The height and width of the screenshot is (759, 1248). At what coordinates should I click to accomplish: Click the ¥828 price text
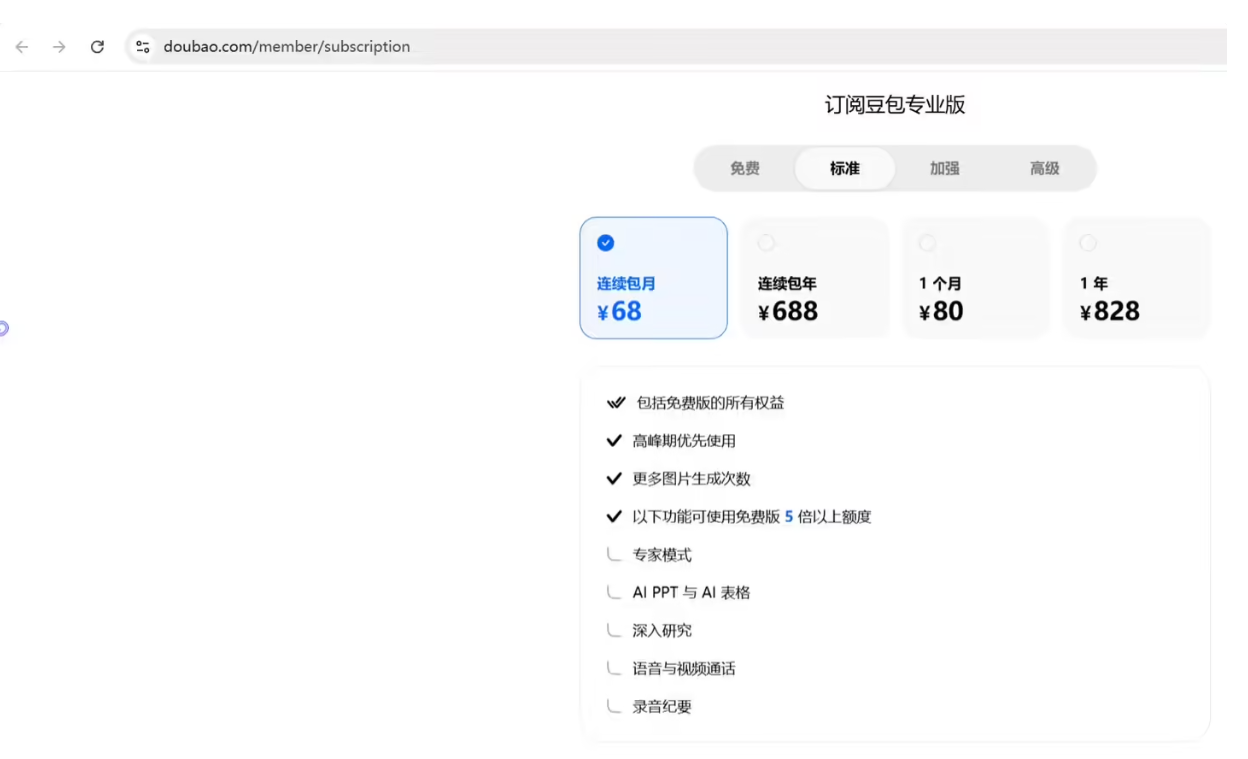pos(1110,311)
